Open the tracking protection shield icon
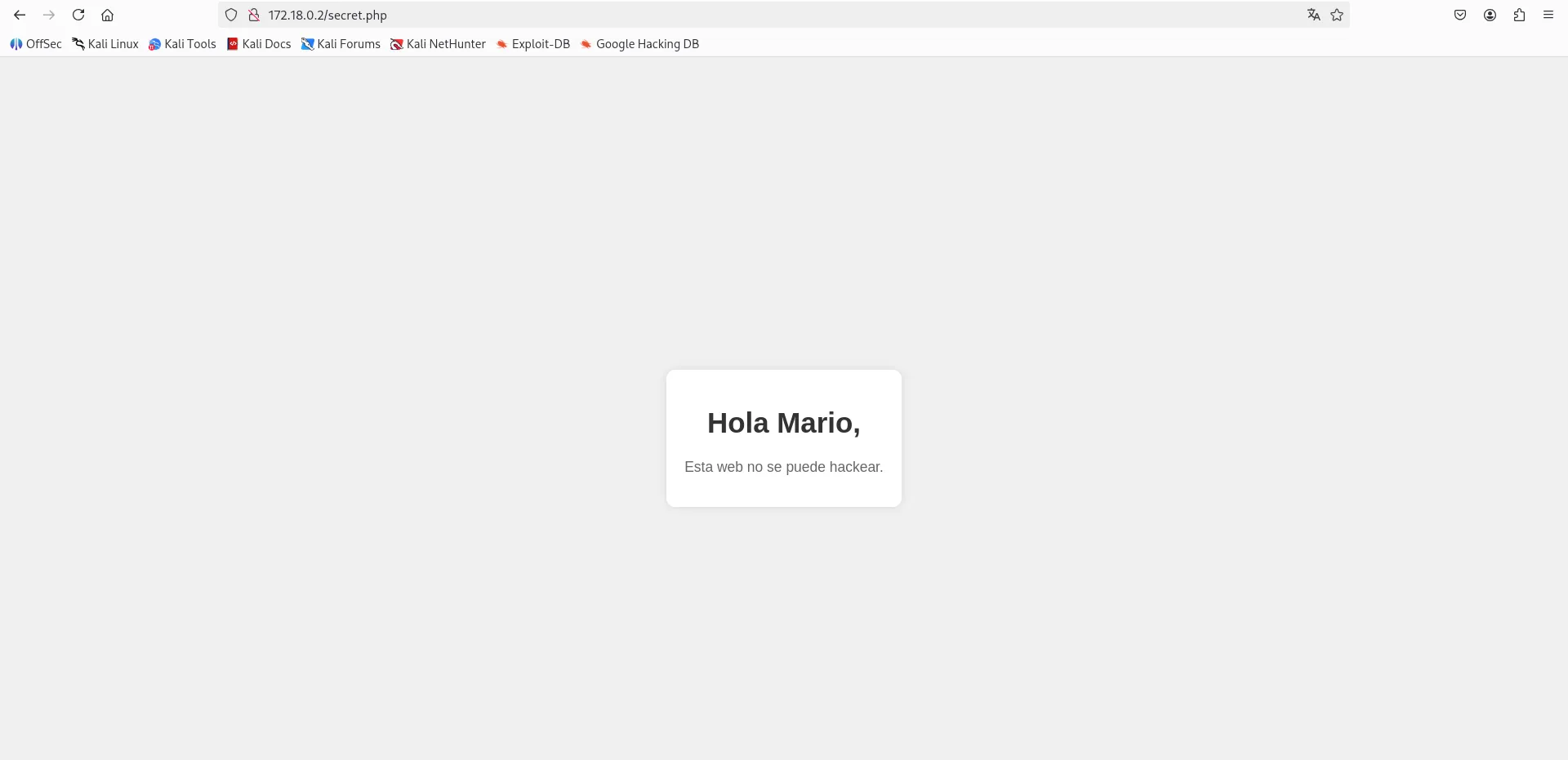This screenshot has width=1568, height=760. (231, 15)
